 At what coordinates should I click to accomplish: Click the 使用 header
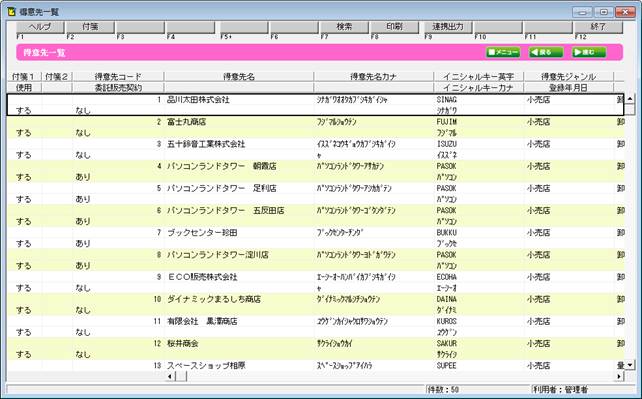(23, 88)
